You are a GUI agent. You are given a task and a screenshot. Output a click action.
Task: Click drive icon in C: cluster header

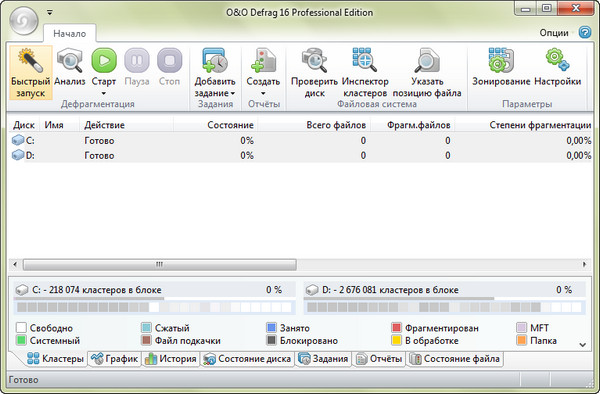tap(22, 290)
